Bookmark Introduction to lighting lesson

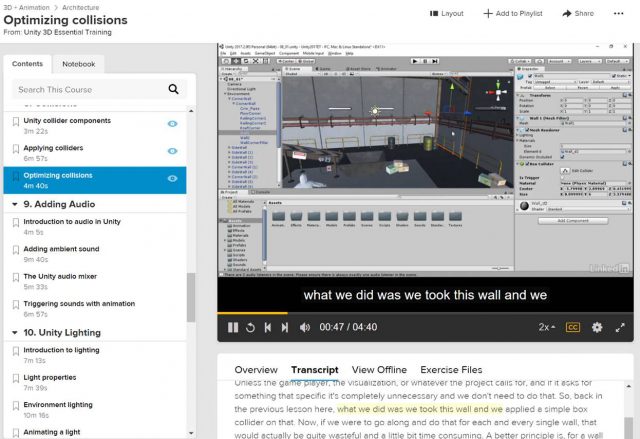coord(16,351)
